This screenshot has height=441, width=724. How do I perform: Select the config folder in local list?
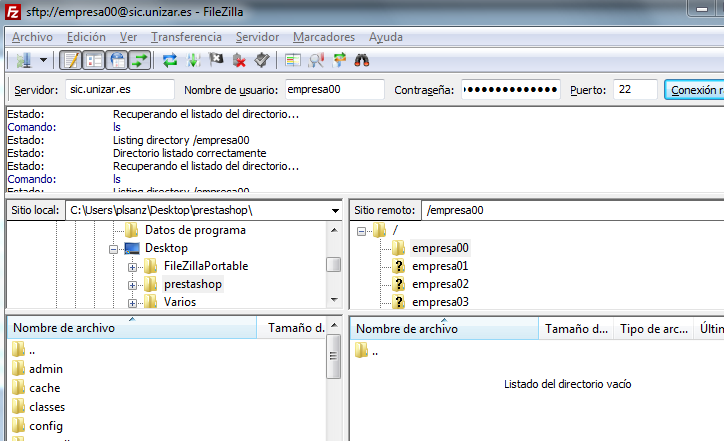[46, 426]
